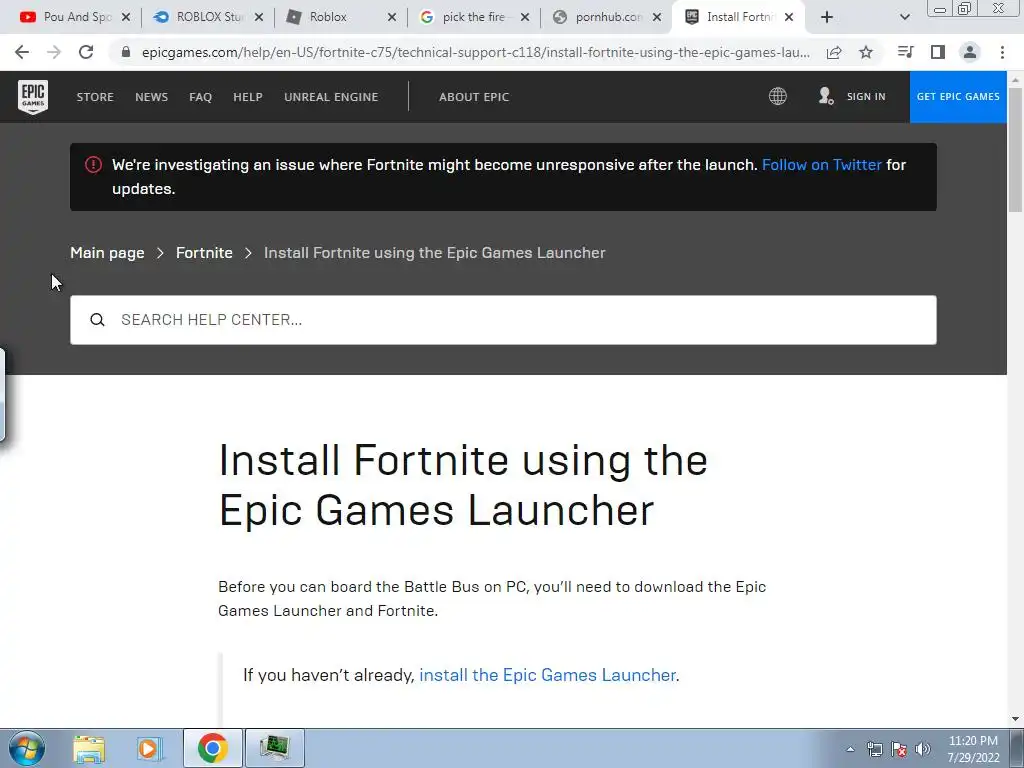Open the HELP menu item
This screenshot has height=768, width=1024.
pyautogui.click(x=248, y=97)
